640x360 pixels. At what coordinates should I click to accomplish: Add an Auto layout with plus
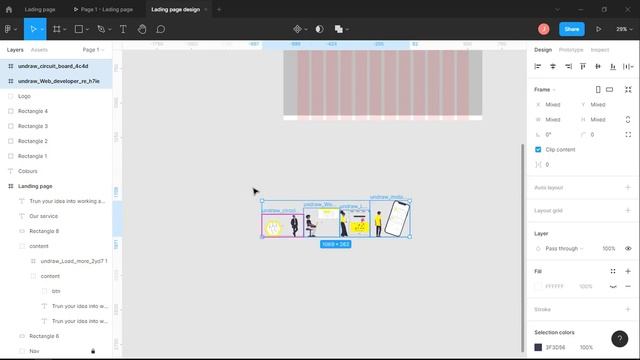pos(628,187)
